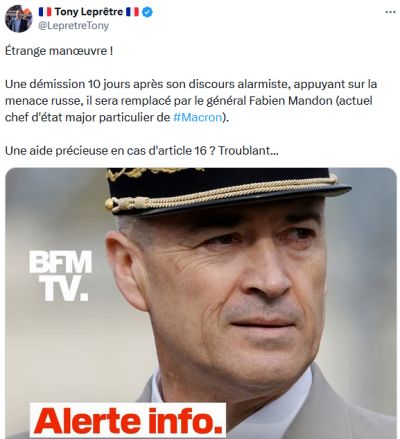The height and width of the screenshot is (439, 400).
Task: Click the "Étrange manœuvre !" text line
Action: (59, 51)
